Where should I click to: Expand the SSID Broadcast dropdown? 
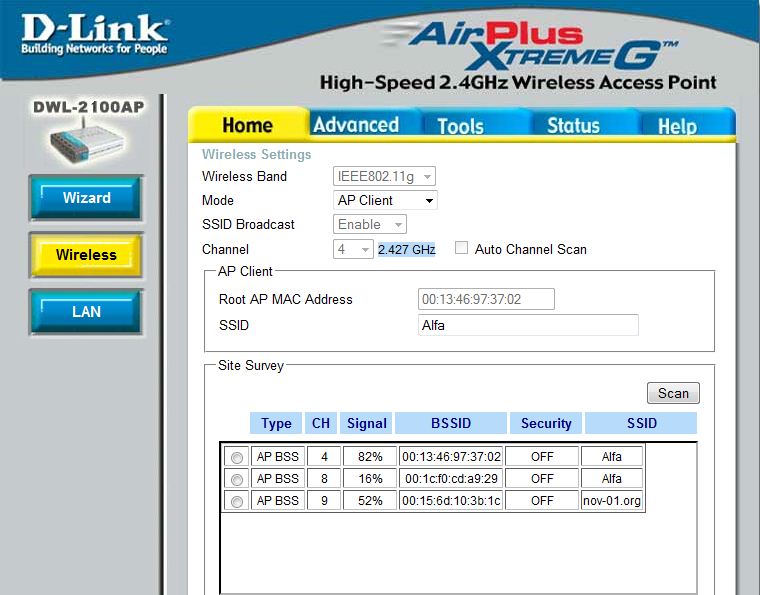tap(369, 224)
